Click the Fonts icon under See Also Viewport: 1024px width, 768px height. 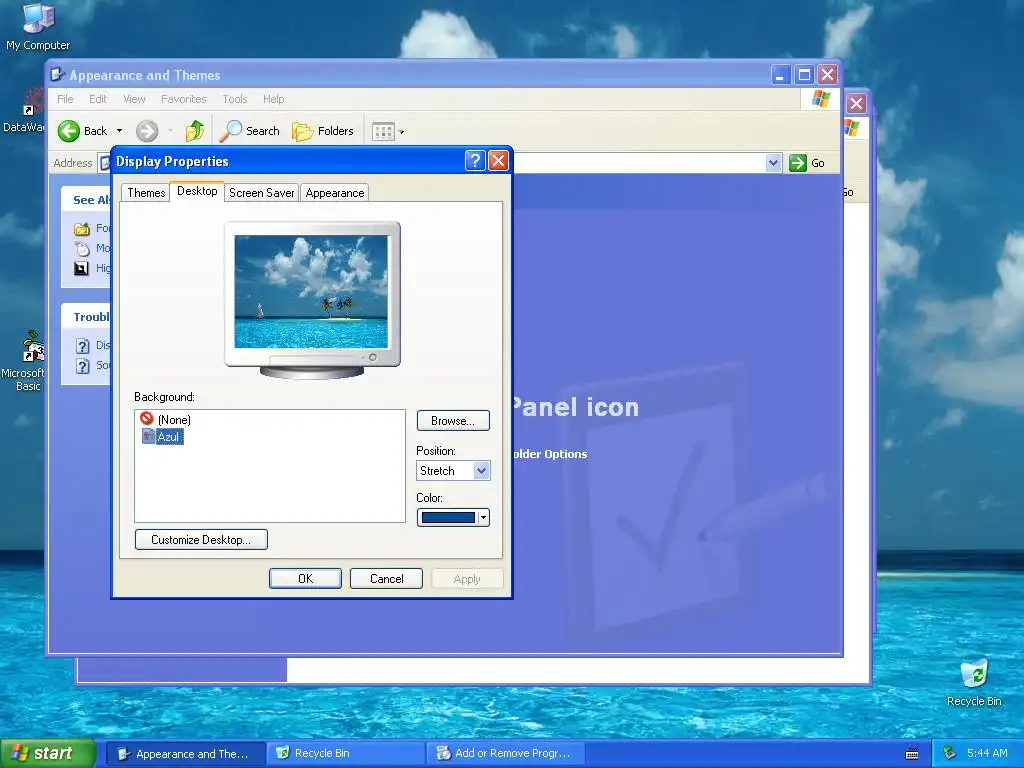tap(82, 229)
